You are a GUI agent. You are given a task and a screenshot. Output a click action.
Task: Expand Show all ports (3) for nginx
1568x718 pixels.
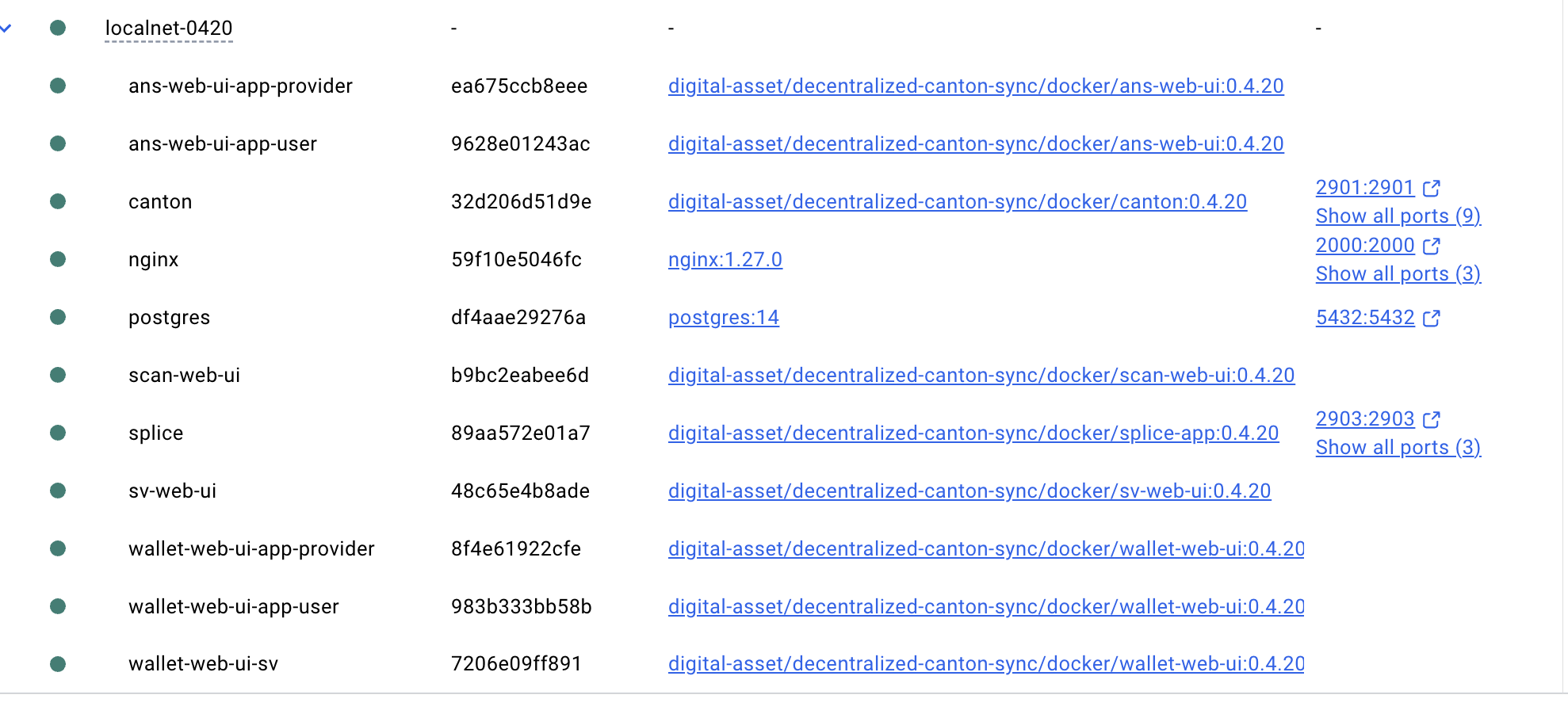pos(1398,274)
